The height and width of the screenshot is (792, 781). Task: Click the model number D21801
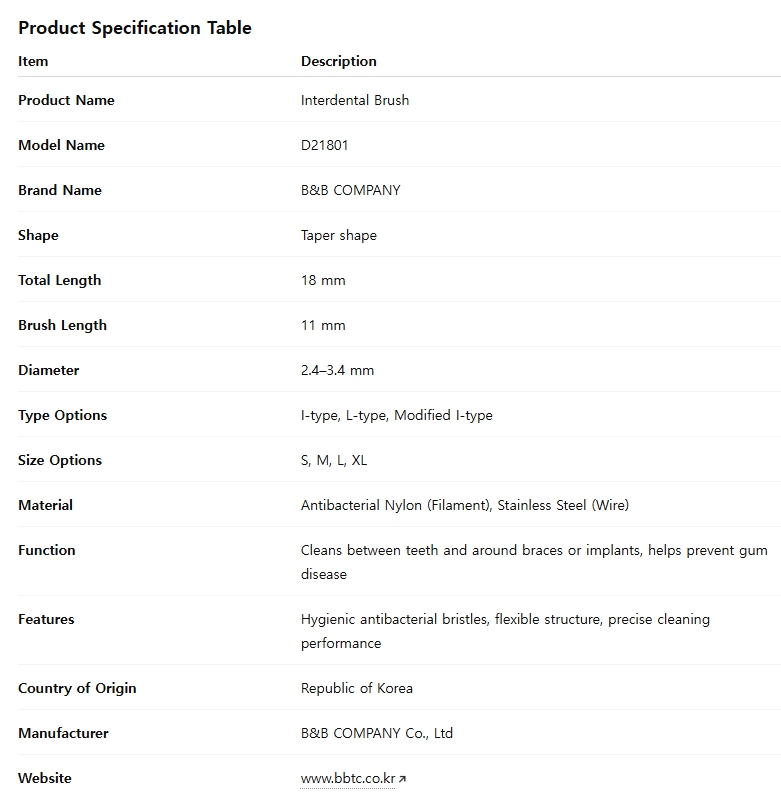[x=325, y=145]
